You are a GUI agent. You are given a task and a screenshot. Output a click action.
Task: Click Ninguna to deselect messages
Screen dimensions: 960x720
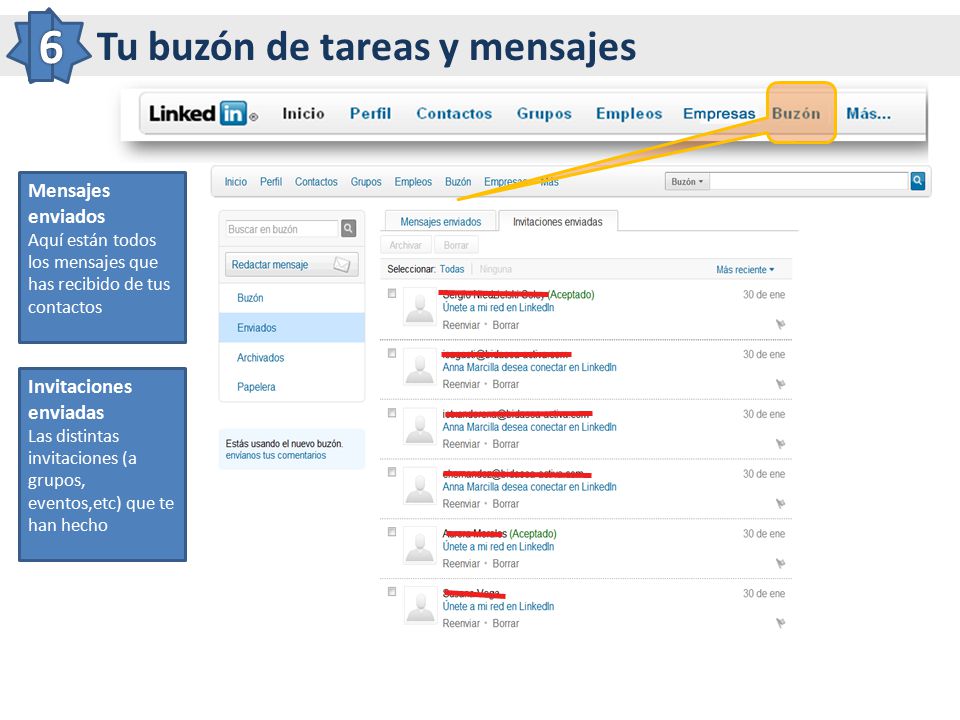pos(495,269)
